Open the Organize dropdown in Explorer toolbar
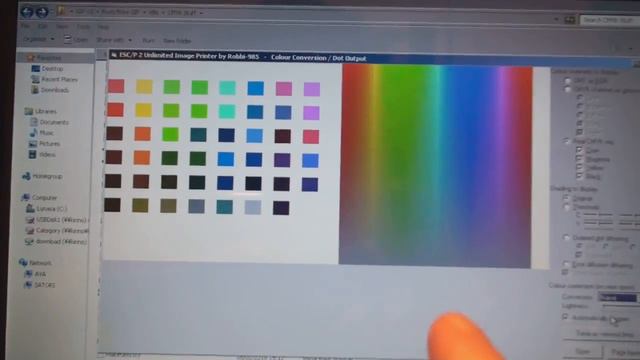 click(39, 39)
